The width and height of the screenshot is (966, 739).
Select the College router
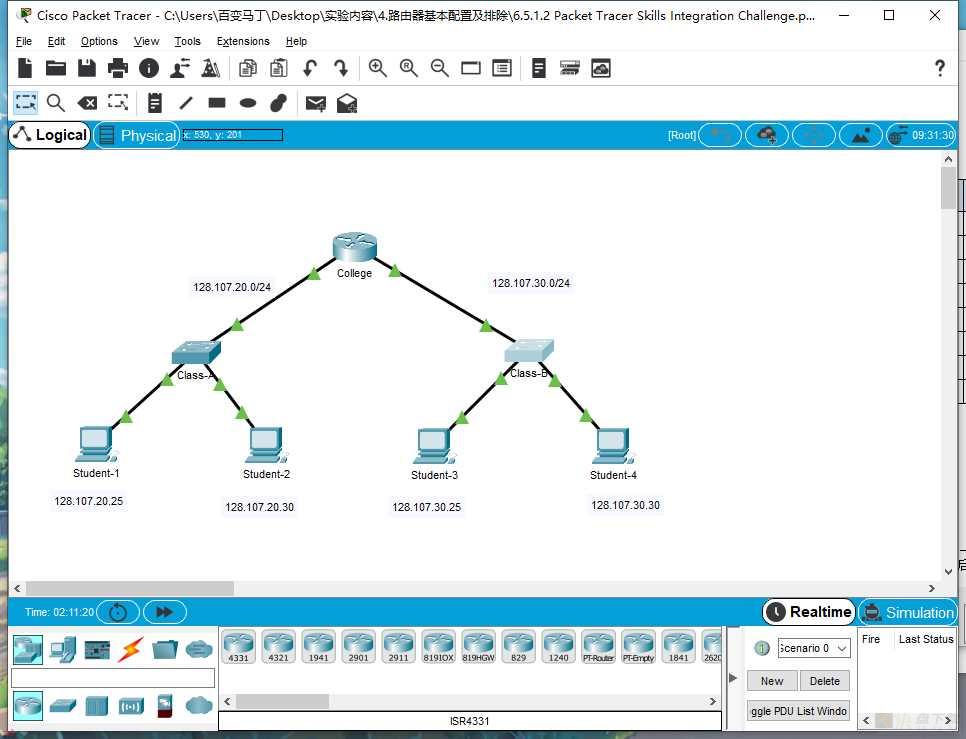point(354,246)
